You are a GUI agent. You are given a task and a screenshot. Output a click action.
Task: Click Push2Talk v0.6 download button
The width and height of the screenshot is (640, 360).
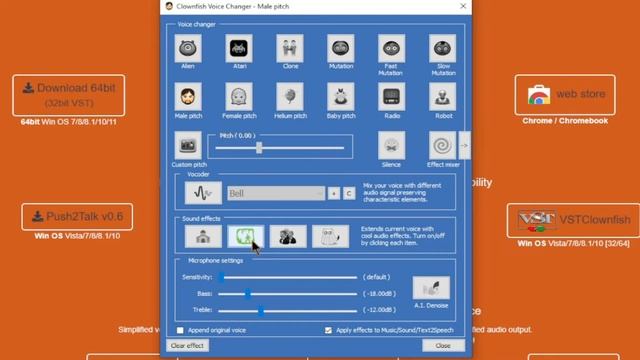click(77, 217)
